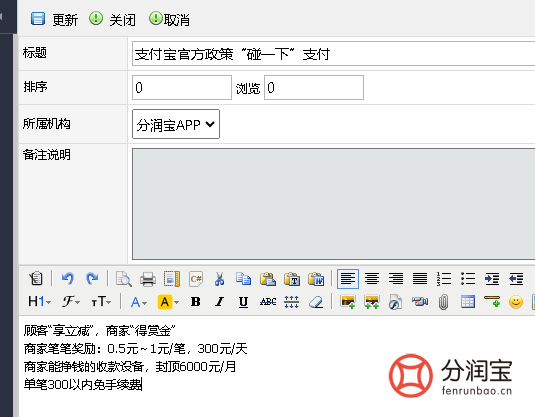535x417 pixels.
Task: Insert numbered list
Action: 444,278
